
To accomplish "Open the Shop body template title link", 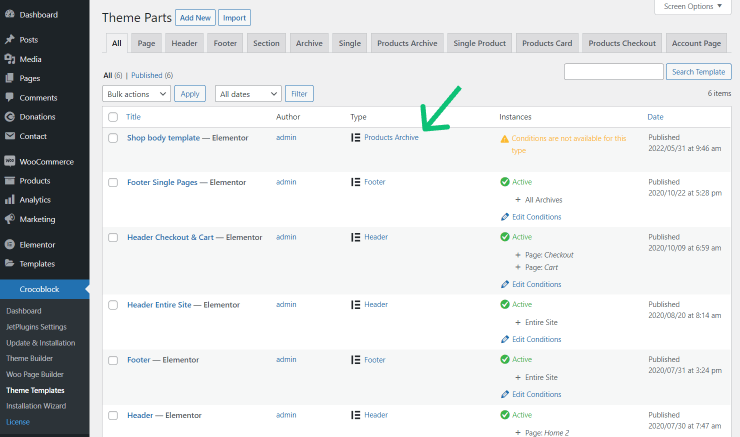I will 163,138.
